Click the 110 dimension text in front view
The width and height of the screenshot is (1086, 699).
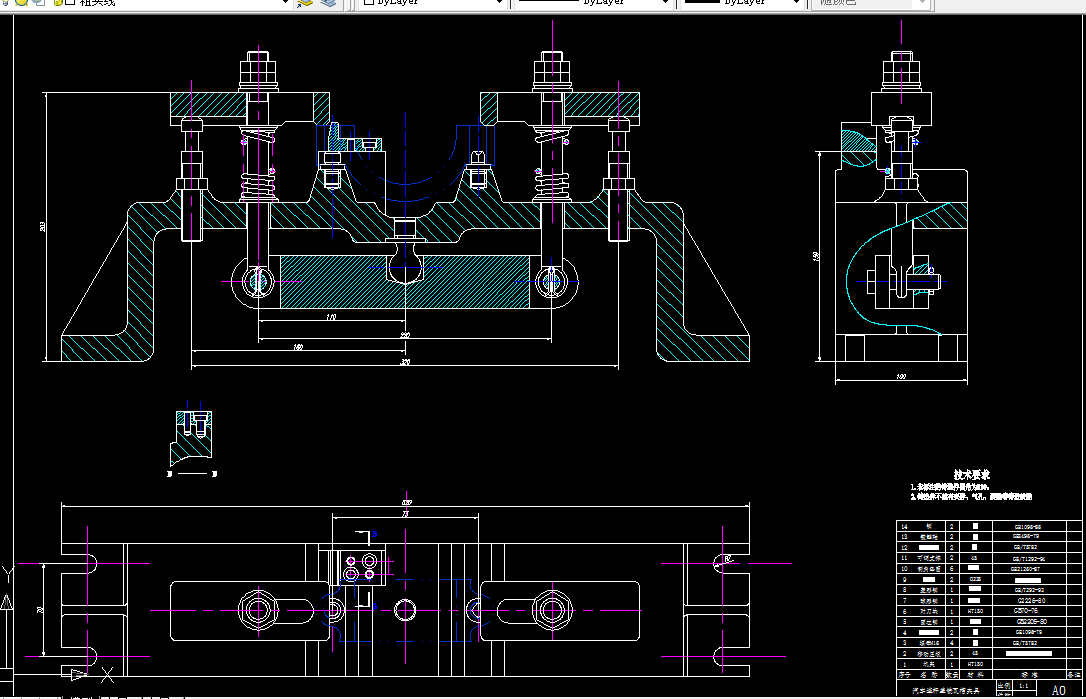[331, 317]
